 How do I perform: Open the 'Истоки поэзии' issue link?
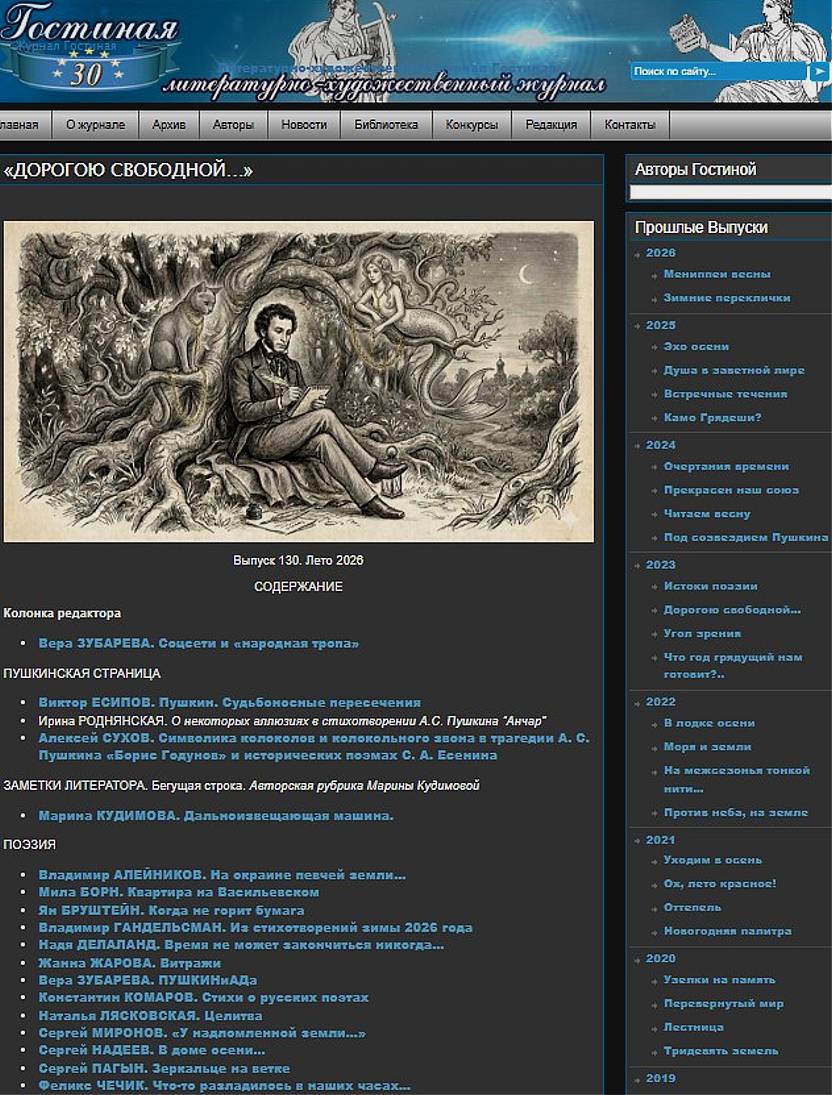tap(710, 587)
